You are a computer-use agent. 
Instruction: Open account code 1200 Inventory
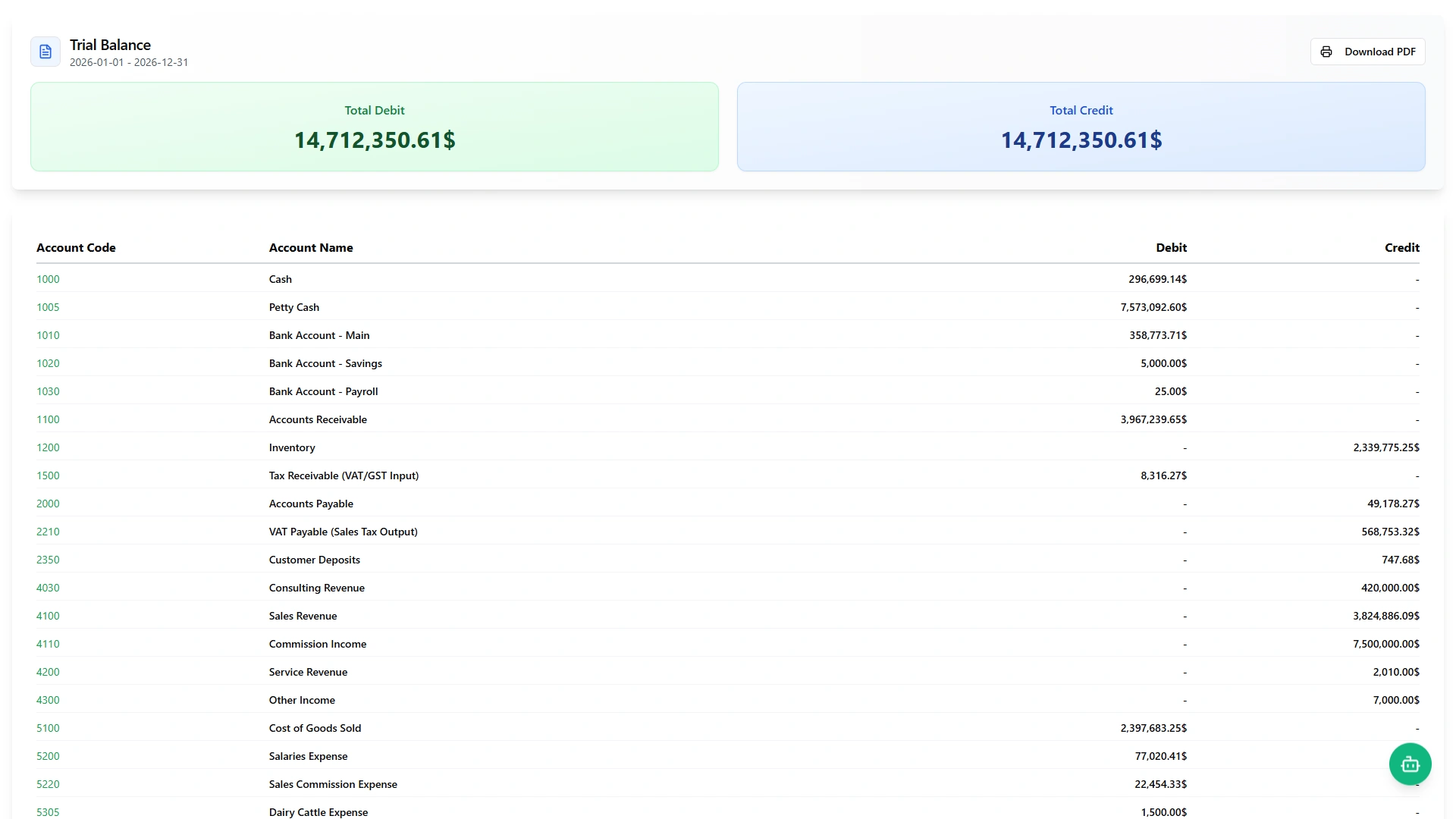point(48,447)
